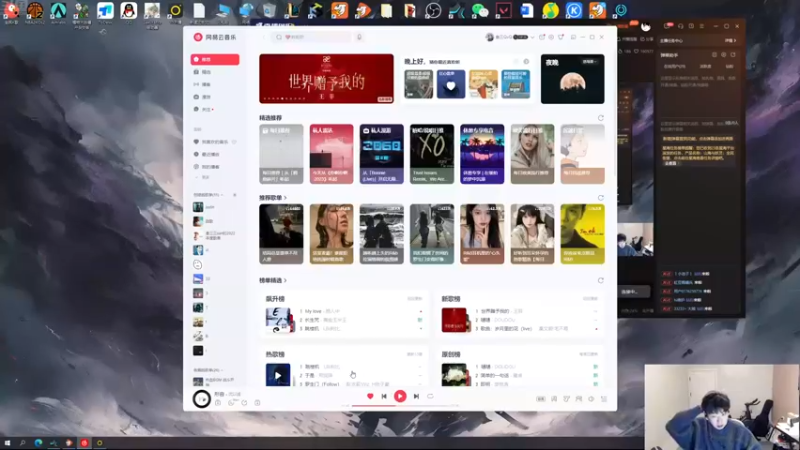Open the 热歌榜 chart title
This screenshot has width=800, height=450.
point(275,354)
